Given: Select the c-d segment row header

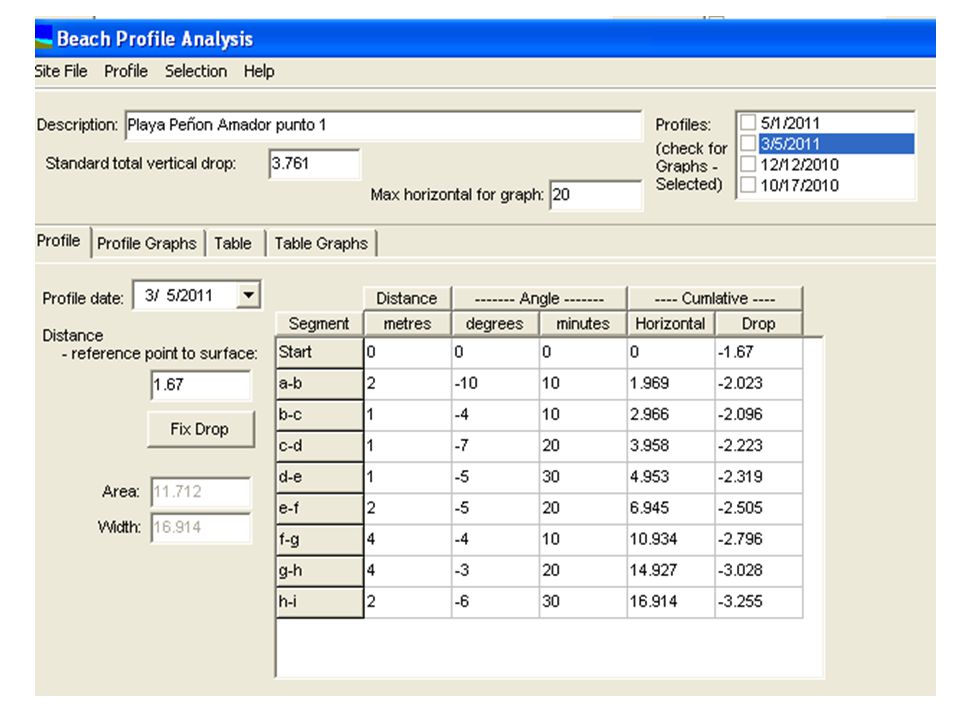Looking at the screenshot, I should coord(320,446).
